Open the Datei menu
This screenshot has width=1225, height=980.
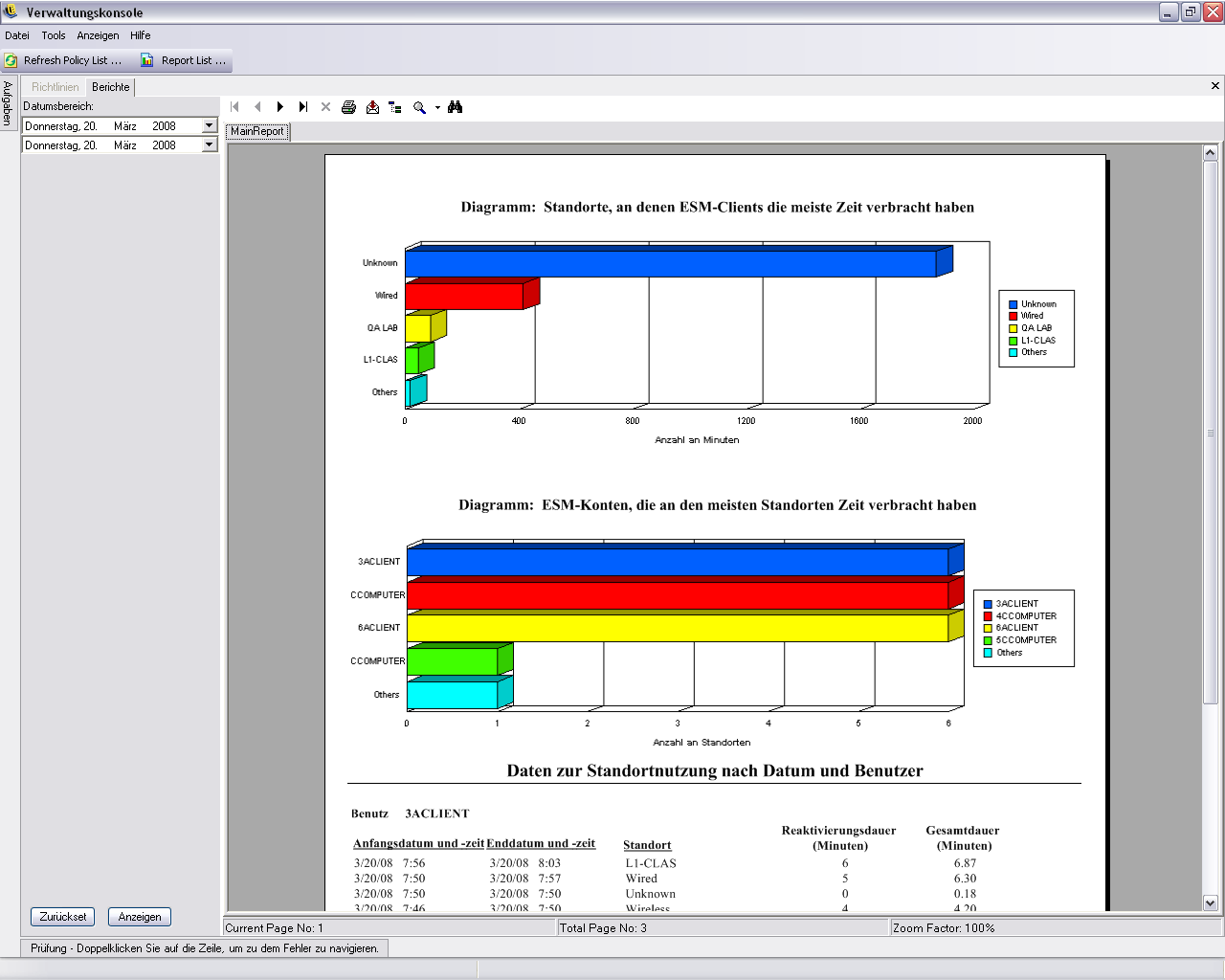coord(17,35)
